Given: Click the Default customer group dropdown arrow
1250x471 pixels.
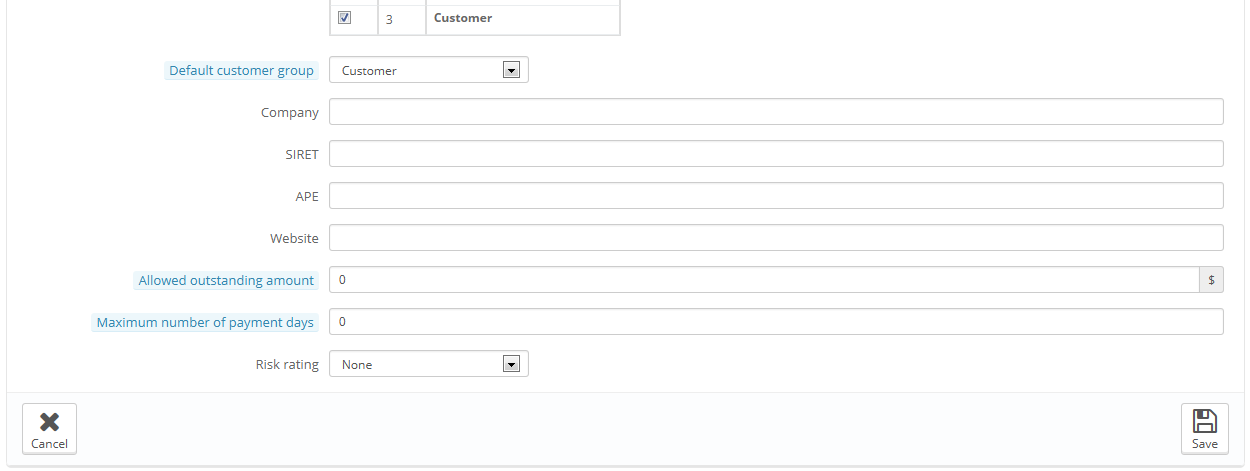Looking at the screenshot, I should tap(512, 70).
